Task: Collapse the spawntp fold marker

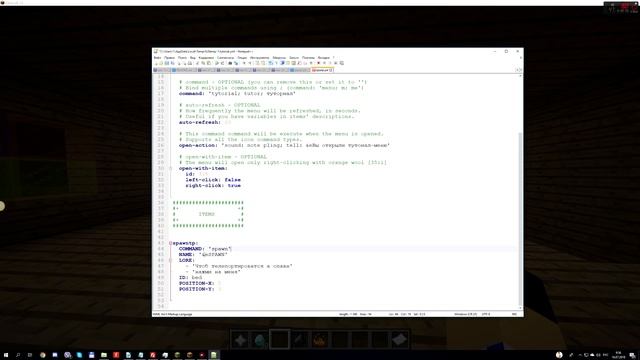Action: click(x=171, y=243)
